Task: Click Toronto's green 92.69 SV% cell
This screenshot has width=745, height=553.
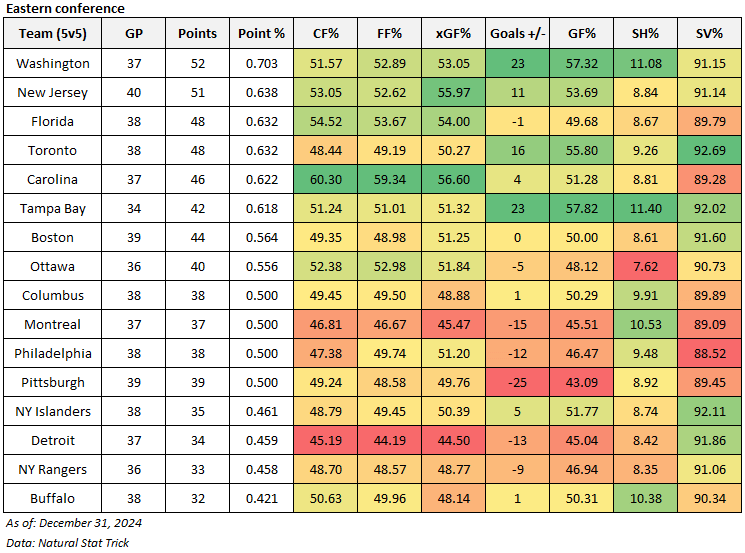Action: point(709,150)
